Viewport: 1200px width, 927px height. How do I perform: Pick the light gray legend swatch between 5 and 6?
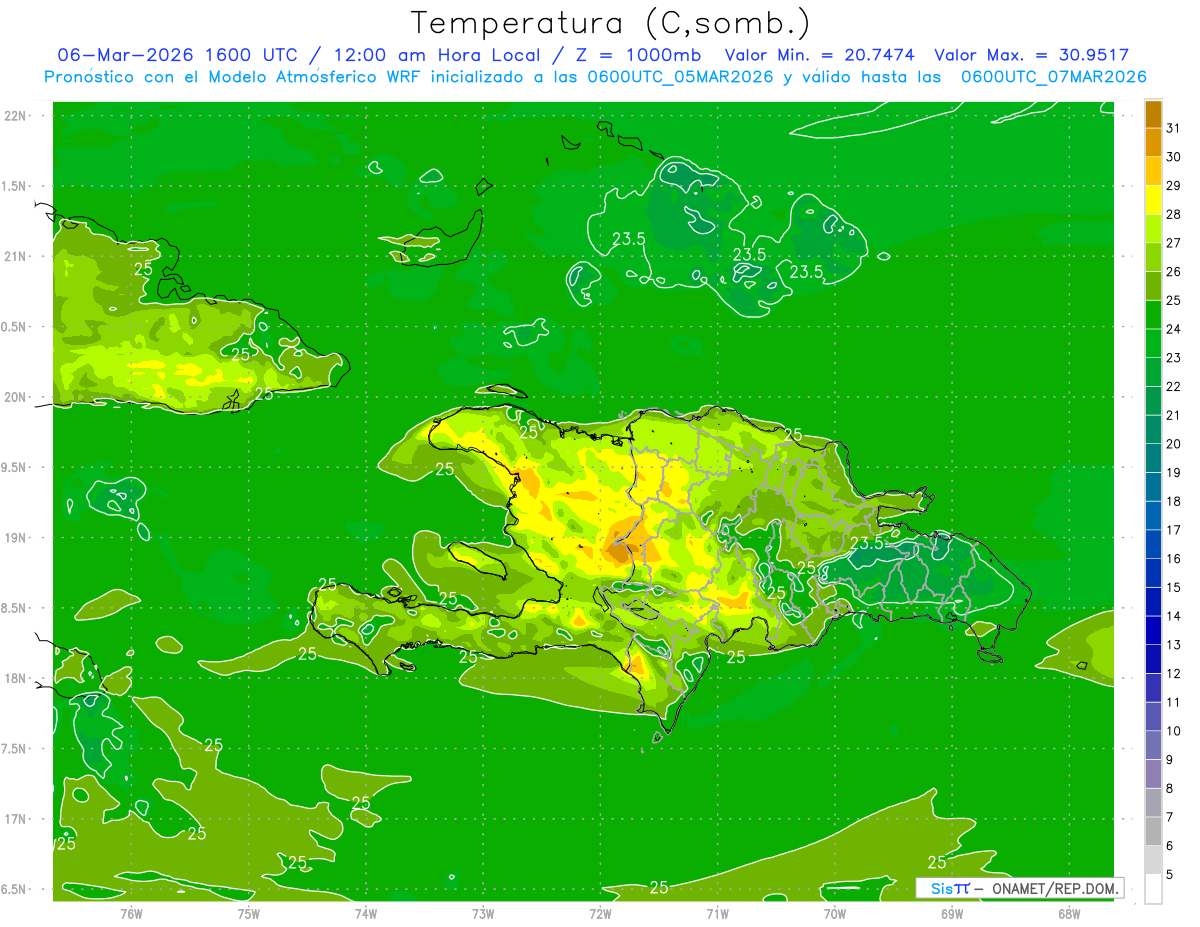(1153, 860)
